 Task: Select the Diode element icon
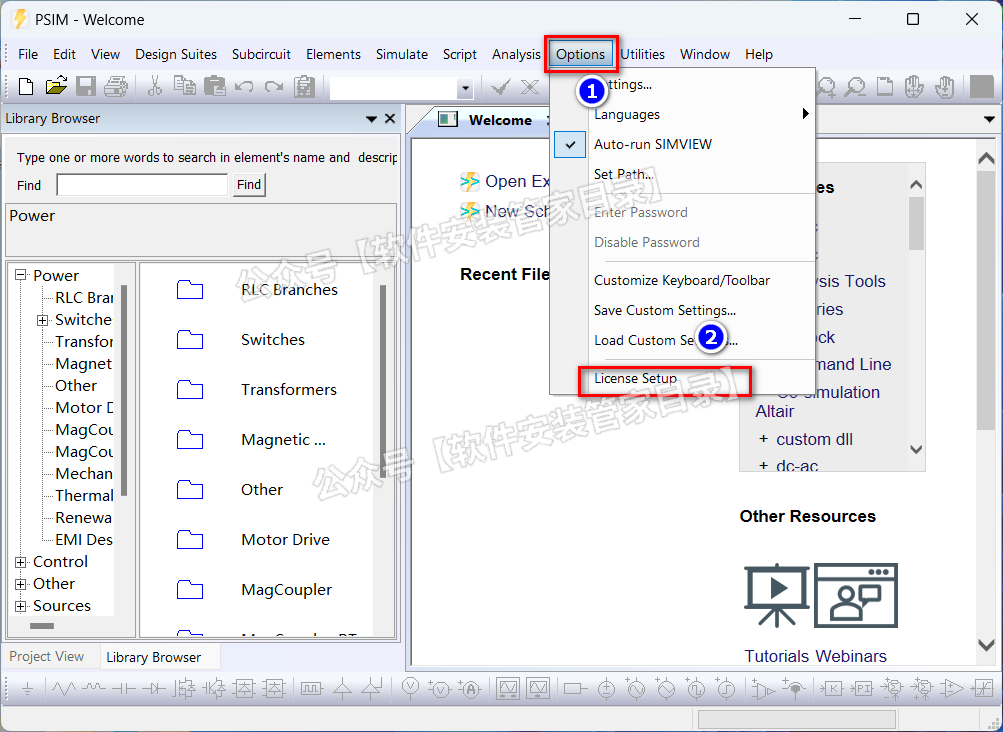click(x=154, y=689)
